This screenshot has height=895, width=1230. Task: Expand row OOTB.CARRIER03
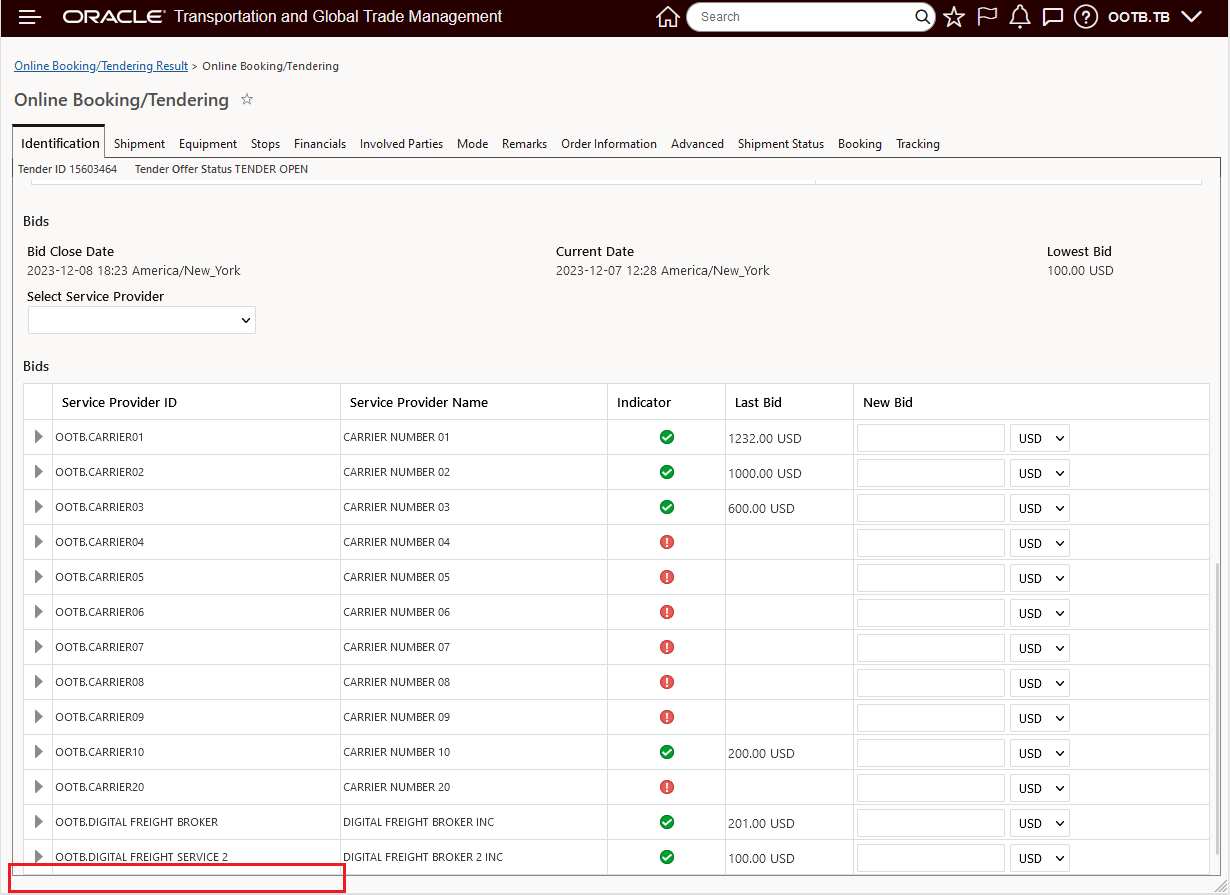(x=39, y=507)
